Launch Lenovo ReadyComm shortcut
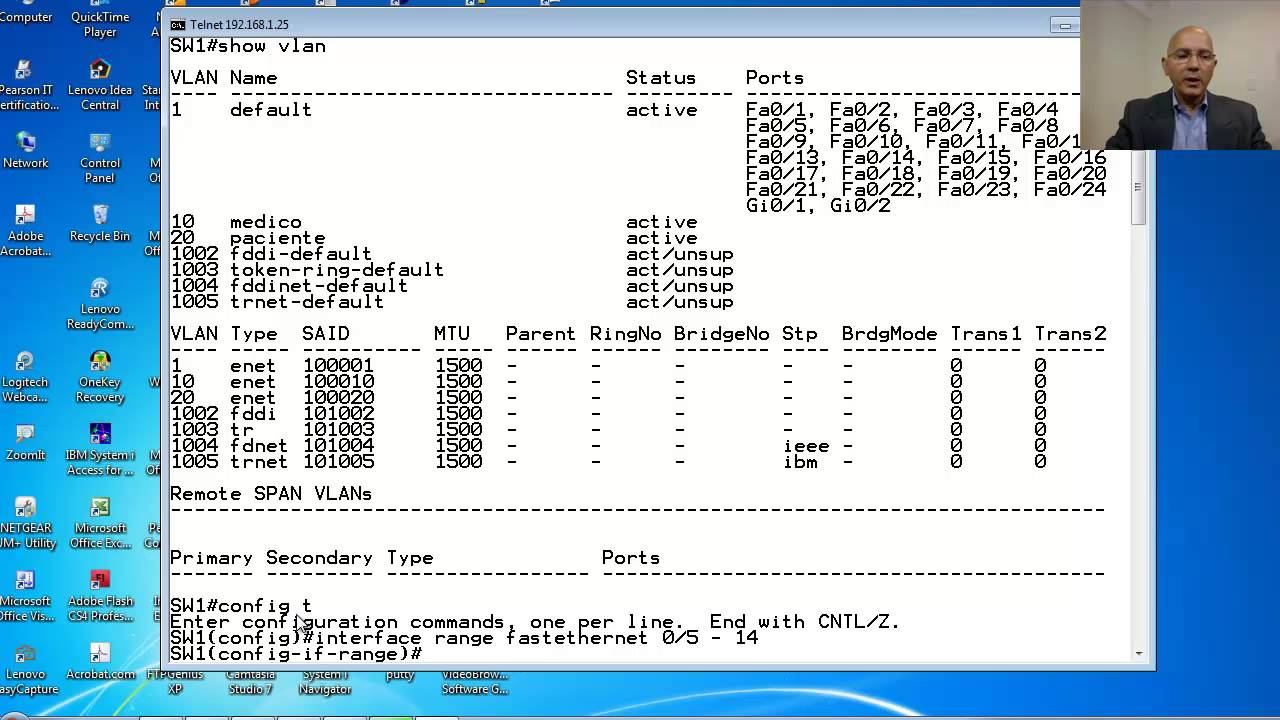The image size is (1280, 720). pyautogui.click(x=100, y=303)
